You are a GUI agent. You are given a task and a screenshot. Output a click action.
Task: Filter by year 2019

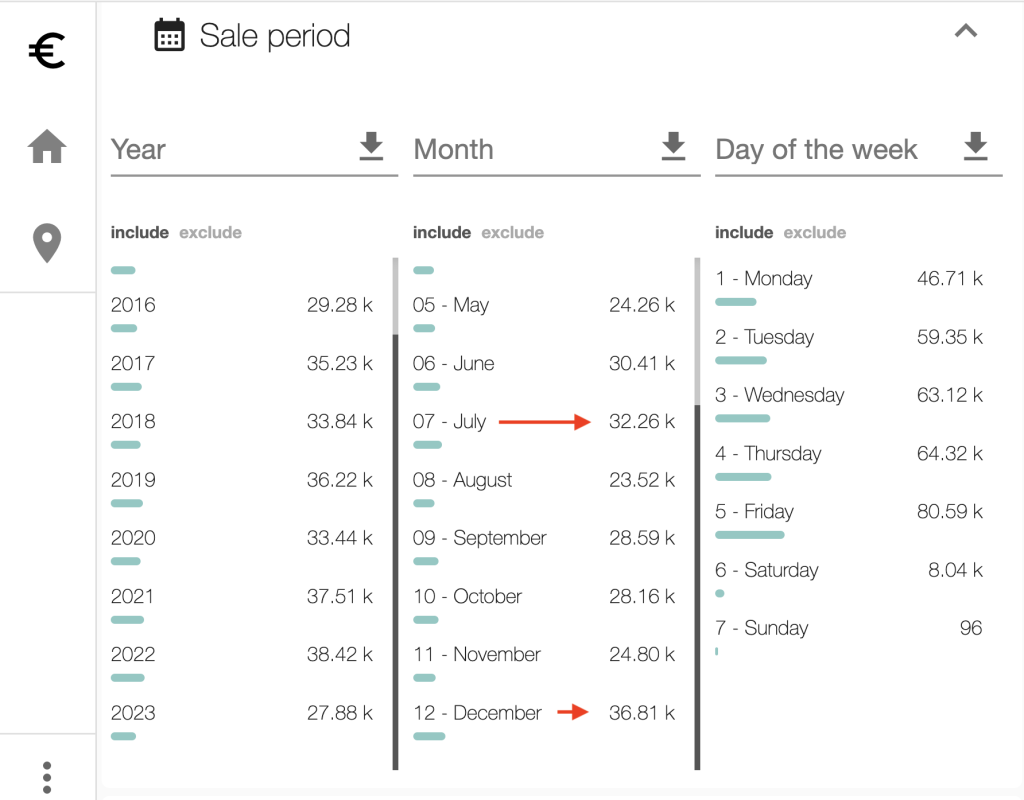click(134, 480)
